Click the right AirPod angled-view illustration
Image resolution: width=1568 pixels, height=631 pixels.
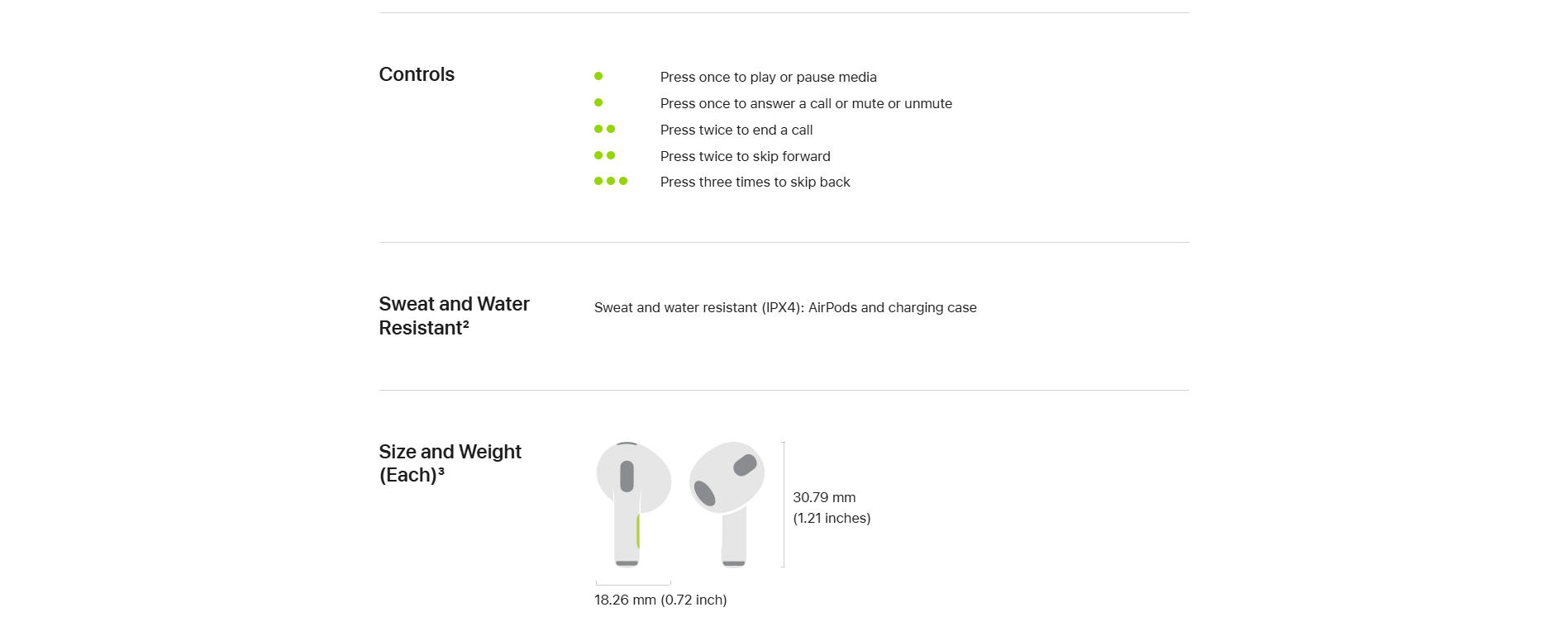[727, 505]
